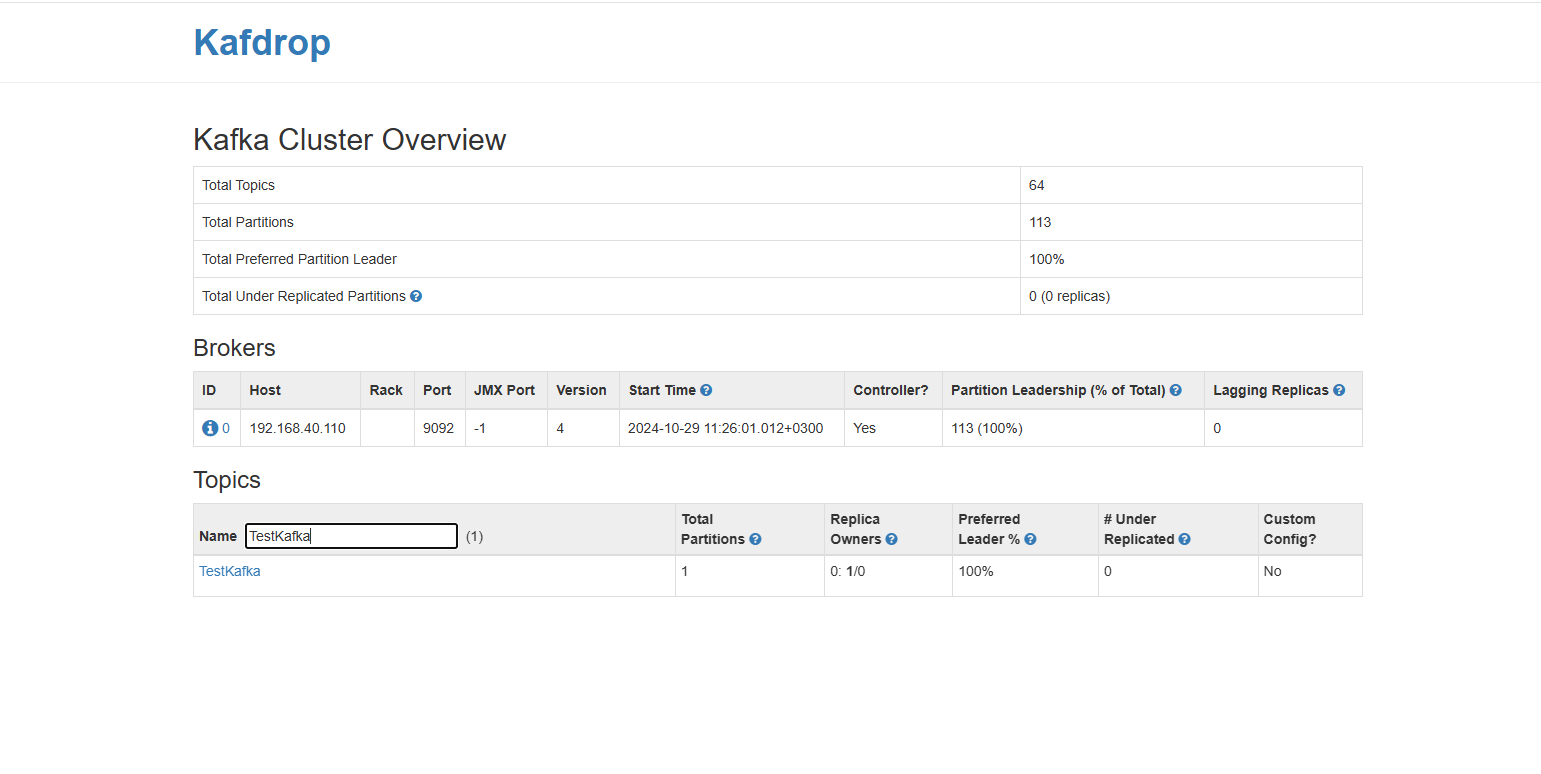
Task: Click the topic count (1) beside filter
Action: [474, 536]
